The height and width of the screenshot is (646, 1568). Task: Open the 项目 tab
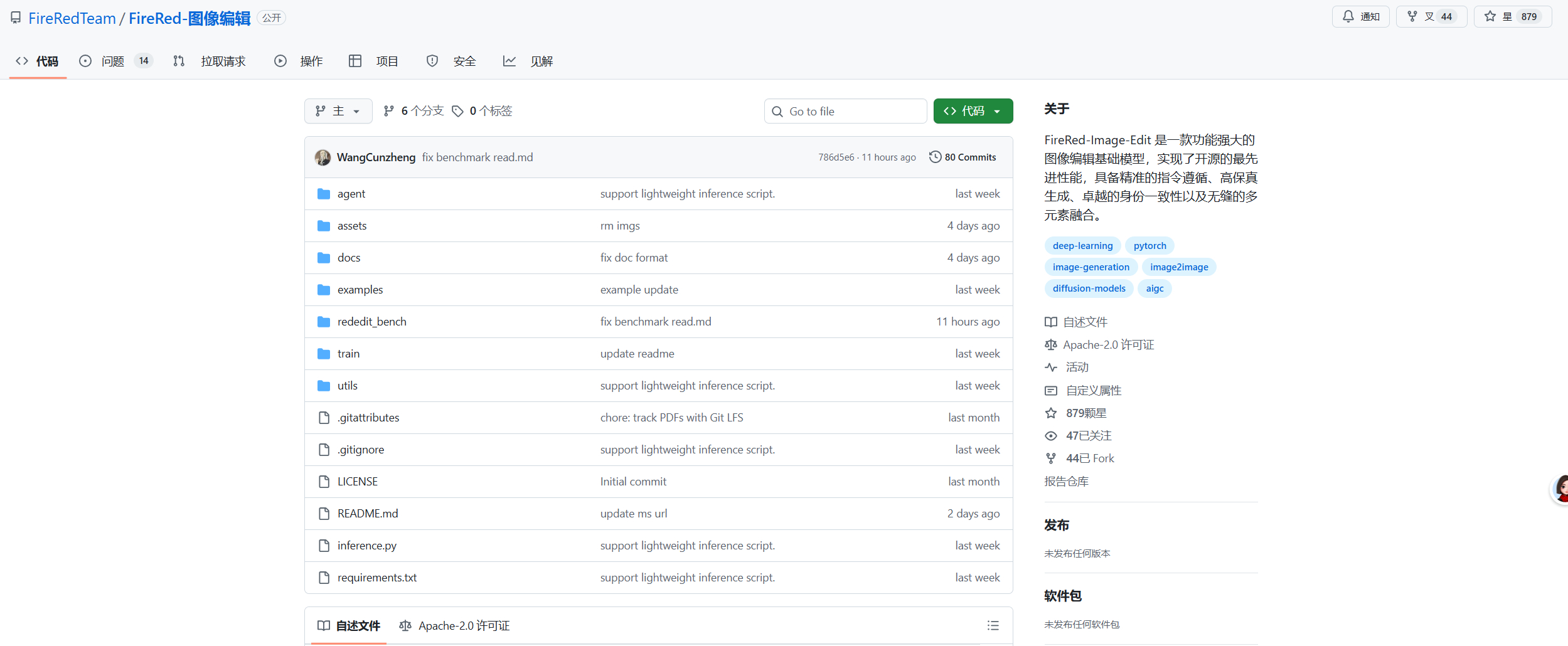(x=373, y=61)
